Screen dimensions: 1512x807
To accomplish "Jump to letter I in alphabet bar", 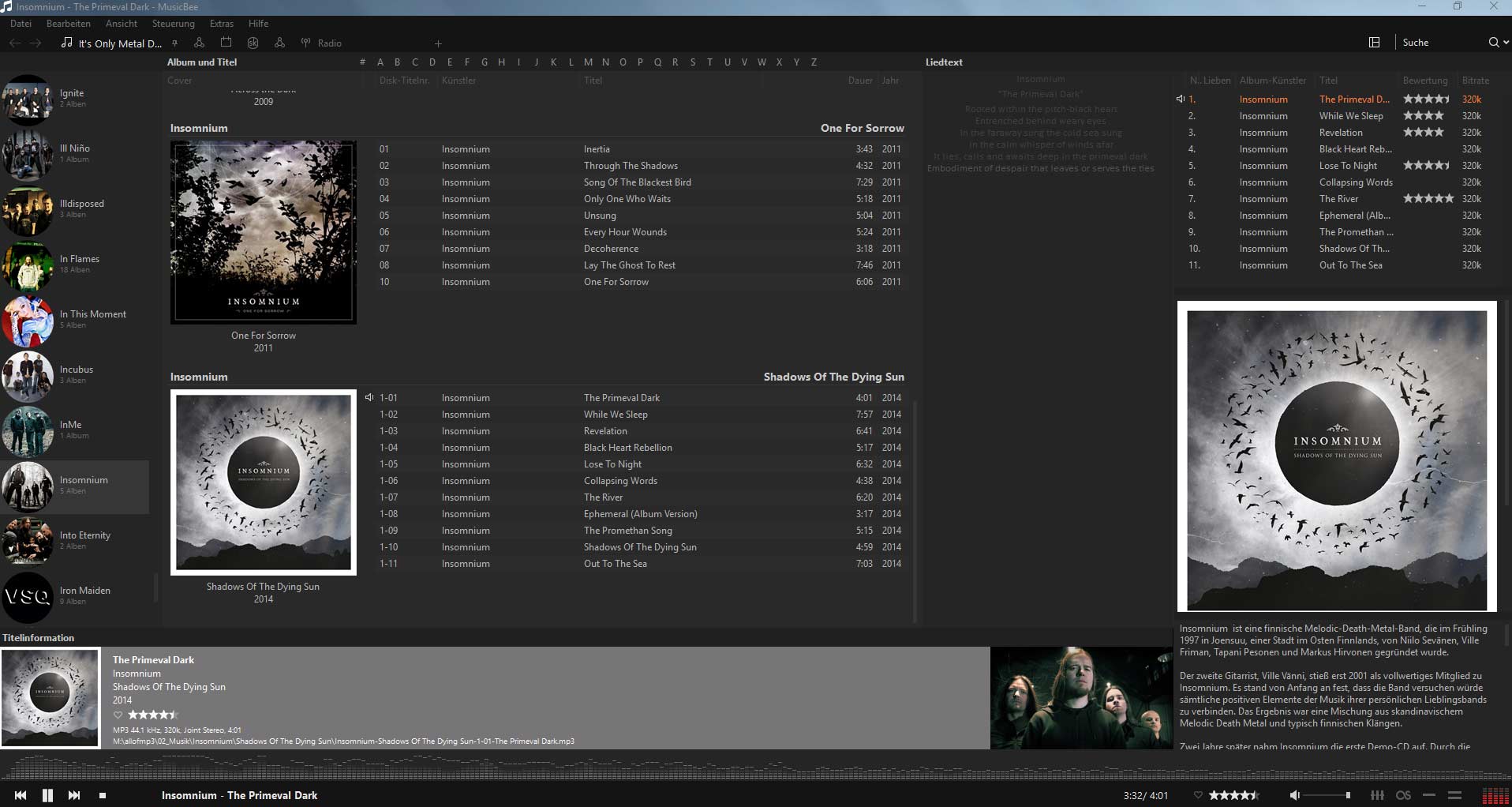I will pyautogui.click(x=518, y=62).
